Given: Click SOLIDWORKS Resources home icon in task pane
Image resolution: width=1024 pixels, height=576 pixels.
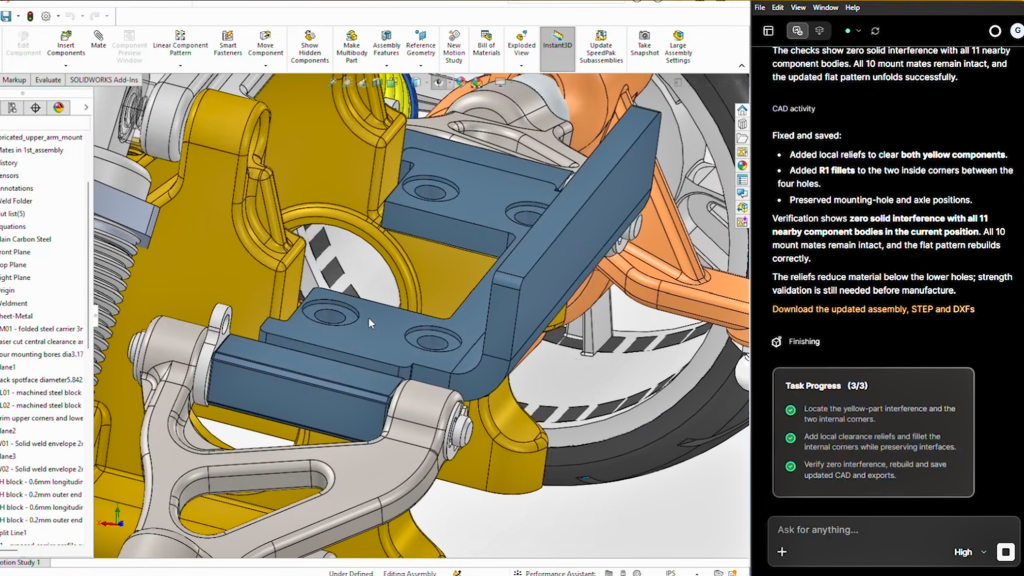Looking at the screenshot, I should tap(742, 110).
